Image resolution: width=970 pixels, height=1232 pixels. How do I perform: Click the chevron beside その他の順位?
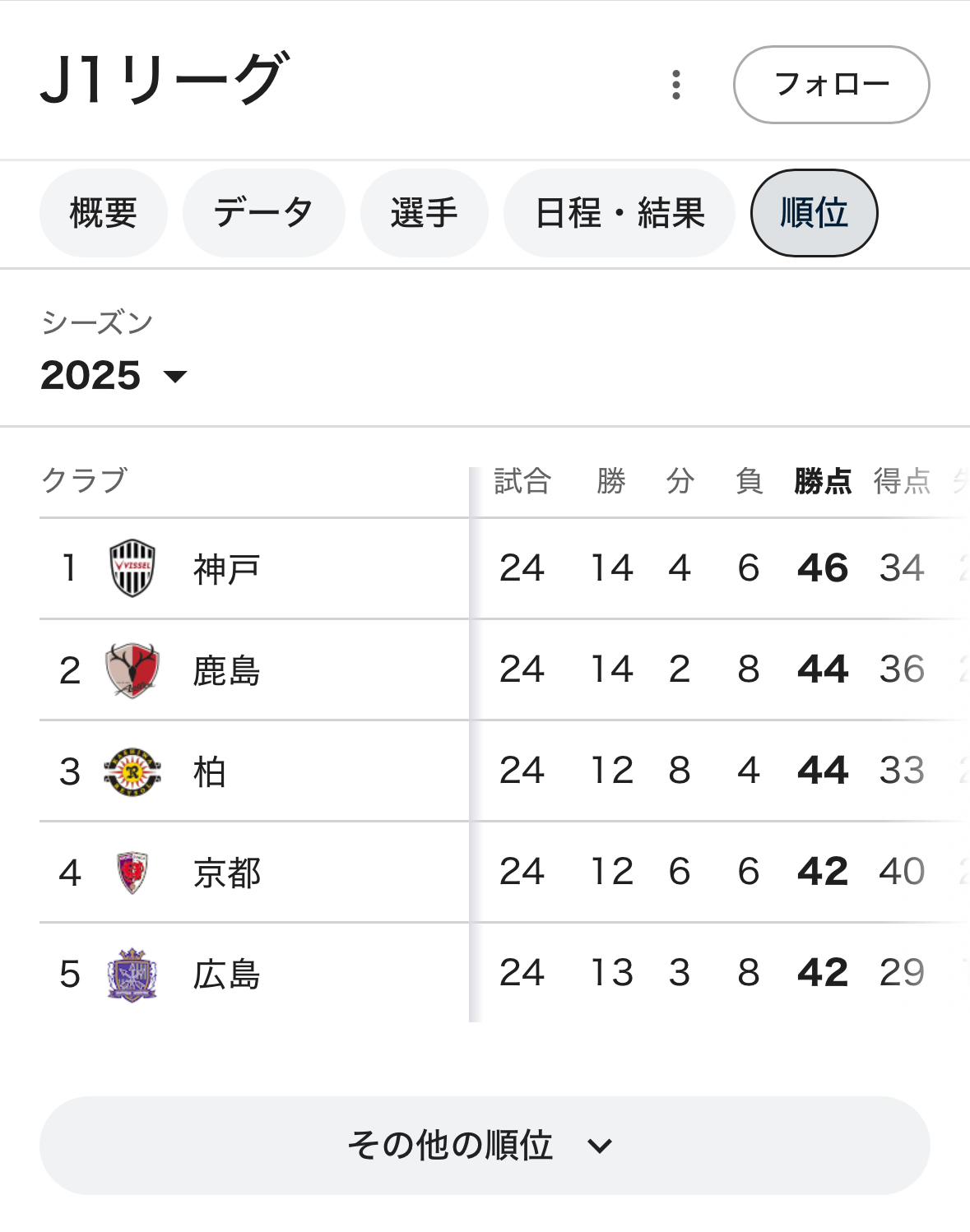(x=601, y=1146)
